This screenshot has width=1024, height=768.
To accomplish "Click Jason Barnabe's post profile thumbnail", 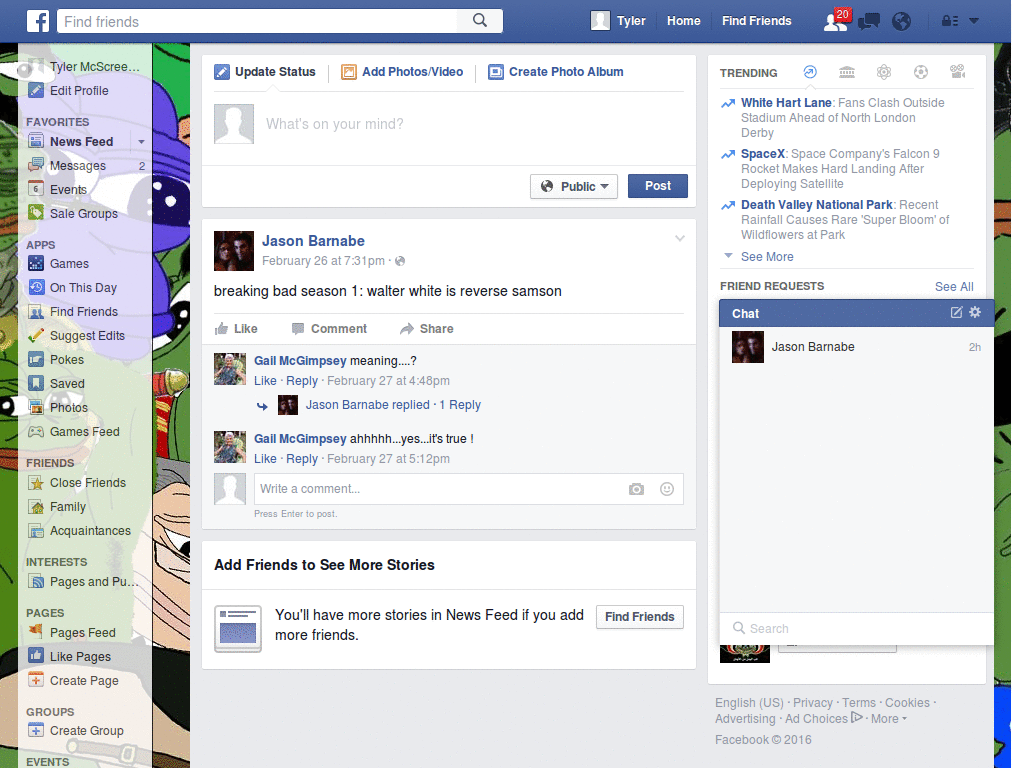I will [x=234, y=251].
